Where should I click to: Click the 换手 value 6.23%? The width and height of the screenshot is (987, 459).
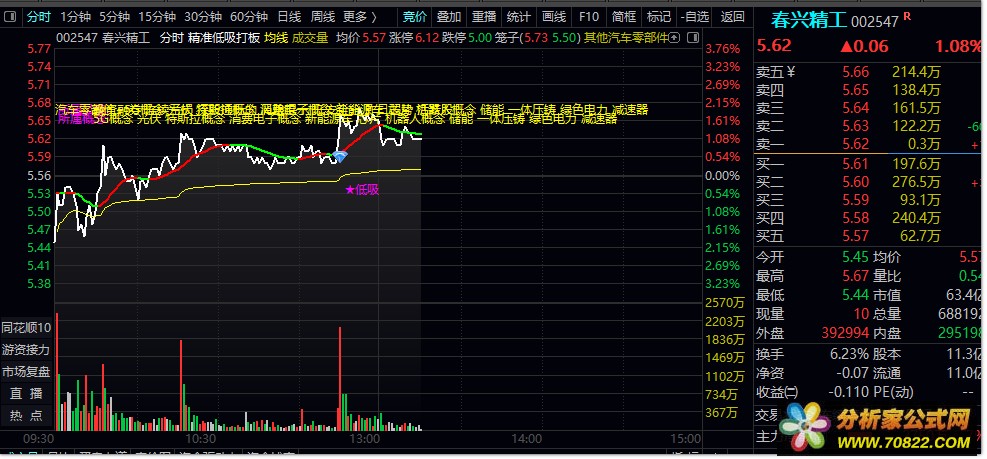click(x=849, y=354)
